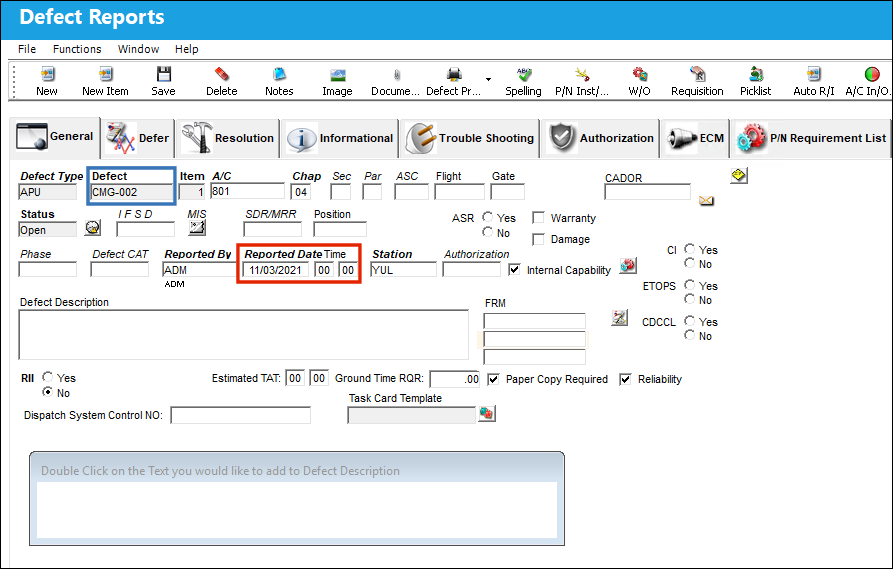Click the A/C input field
Viewport: 893px width, 569px height.
(247, 191)
